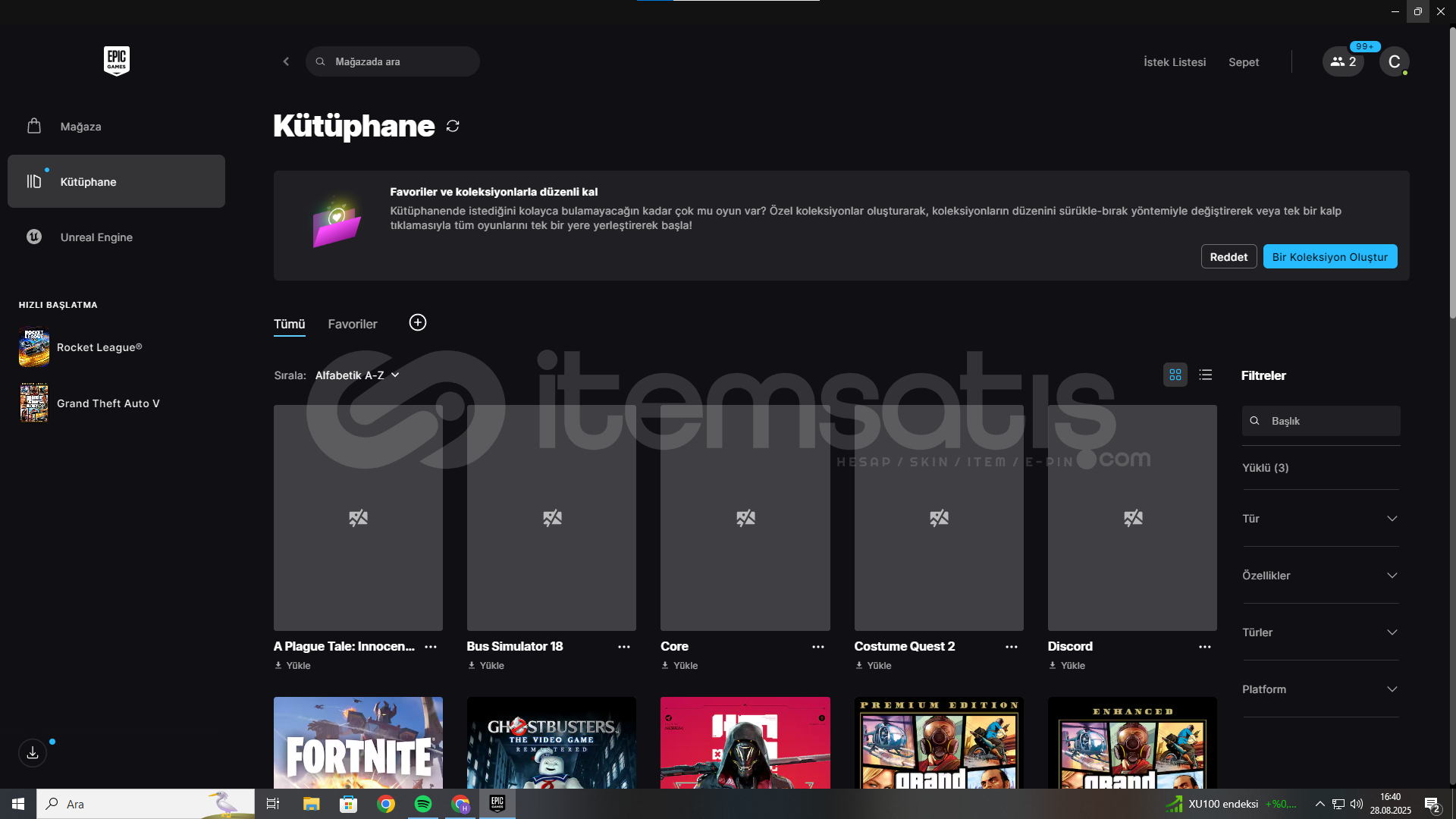
Task: Open Windows Start menu
Action: 18,804
